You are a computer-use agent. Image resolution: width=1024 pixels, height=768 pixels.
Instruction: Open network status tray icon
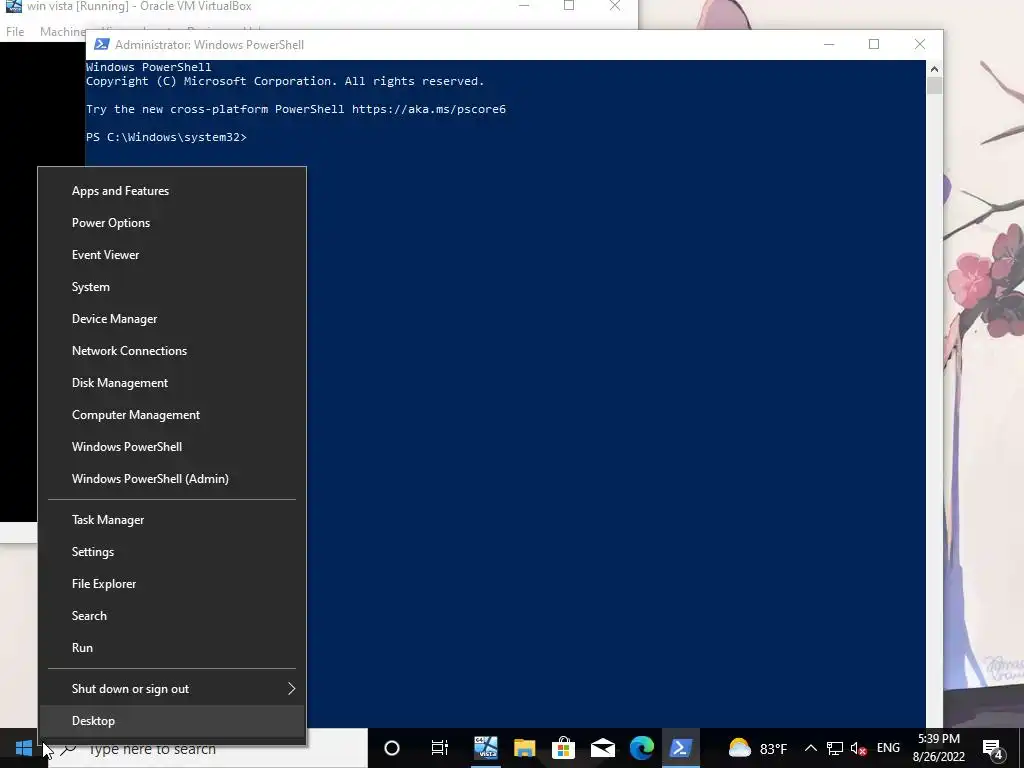tap(835, 748)
